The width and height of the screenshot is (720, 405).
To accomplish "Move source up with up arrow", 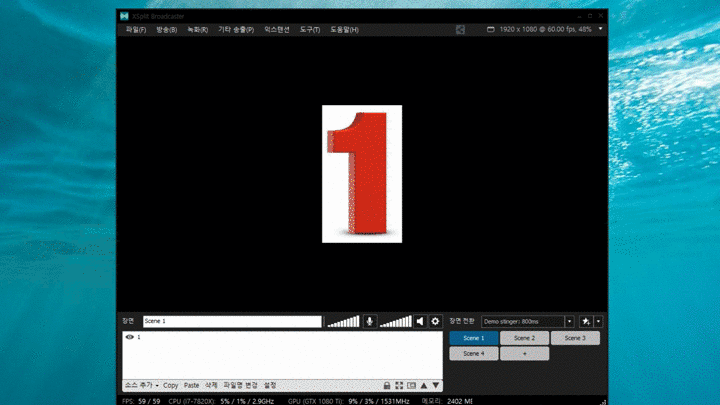I will tap(424, 386).
